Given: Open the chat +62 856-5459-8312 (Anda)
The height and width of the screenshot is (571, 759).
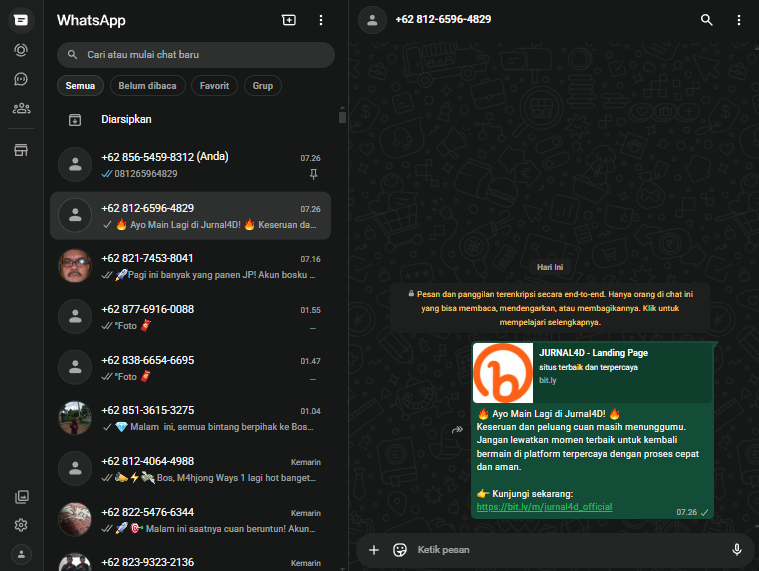Looking at the screenshot, I should 191,165.
